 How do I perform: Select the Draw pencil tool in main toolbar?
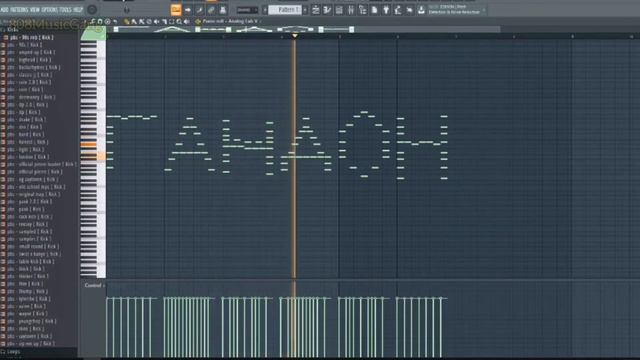176,10
